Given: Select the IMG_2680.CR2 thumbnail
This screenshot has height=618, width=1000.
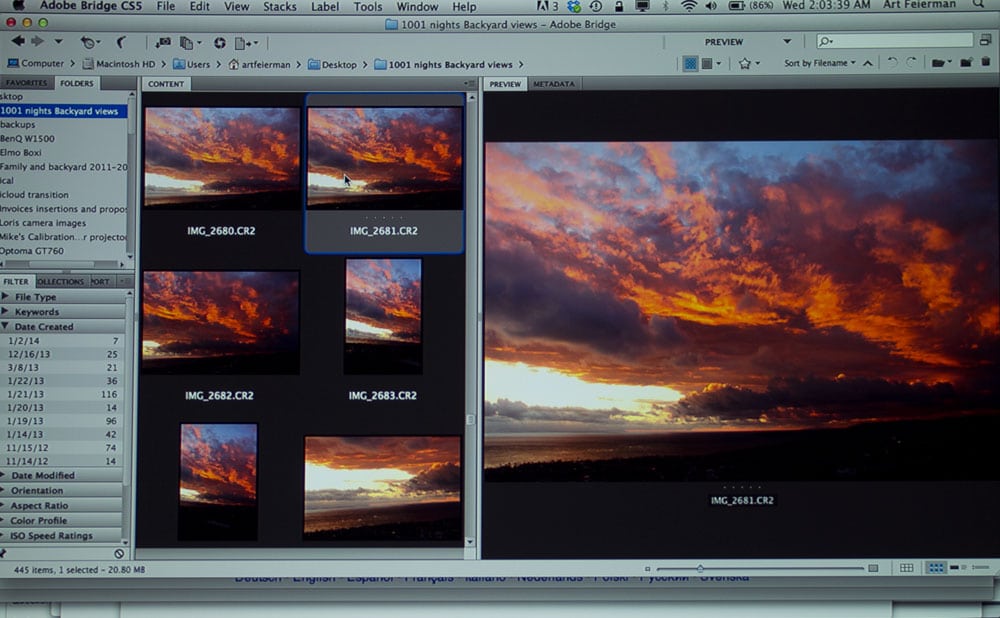Looking at the screenshot, I should pos(222,158).
